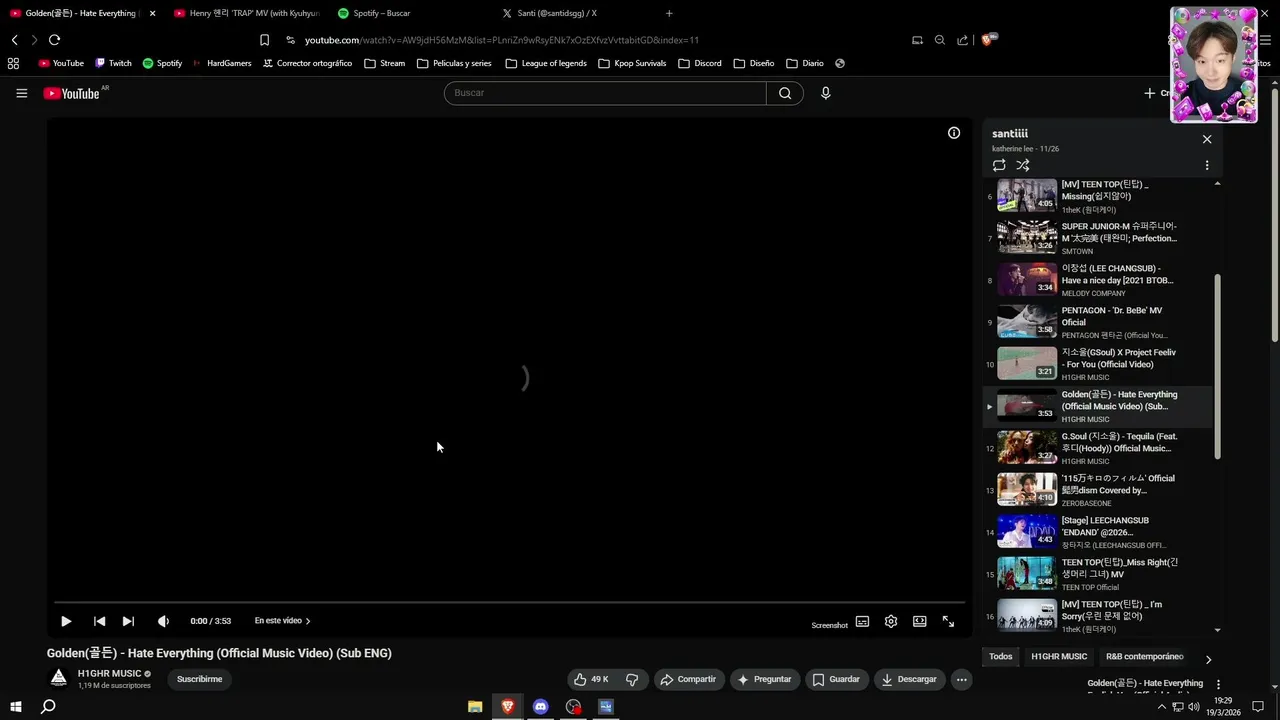1280x720 pixels.
Task: Take a player Screenshot
Action: pyautogui.click(x=829, y=625)
